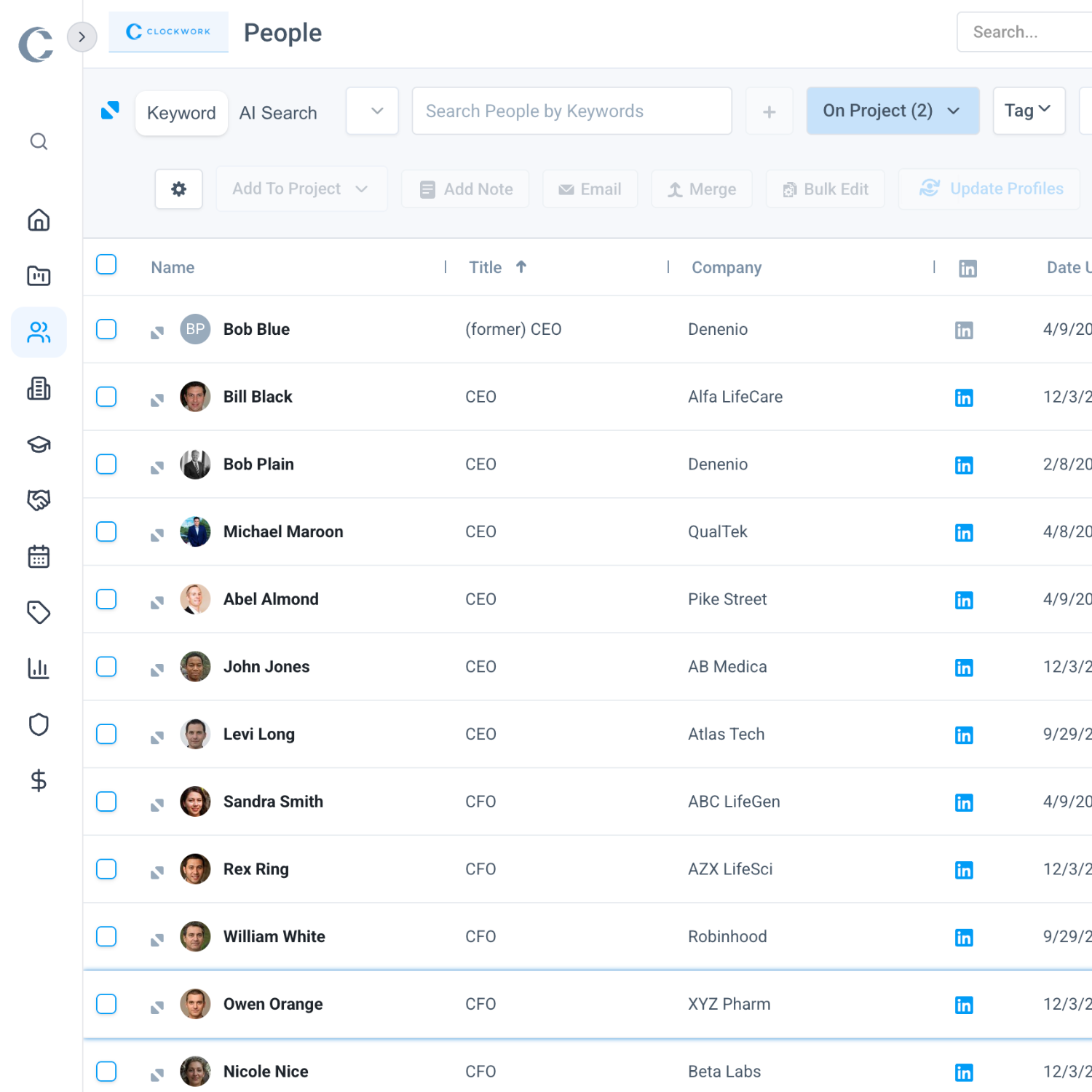Type in the Search People by Keywords field
1092x1092 pixels.
[571, 111]
